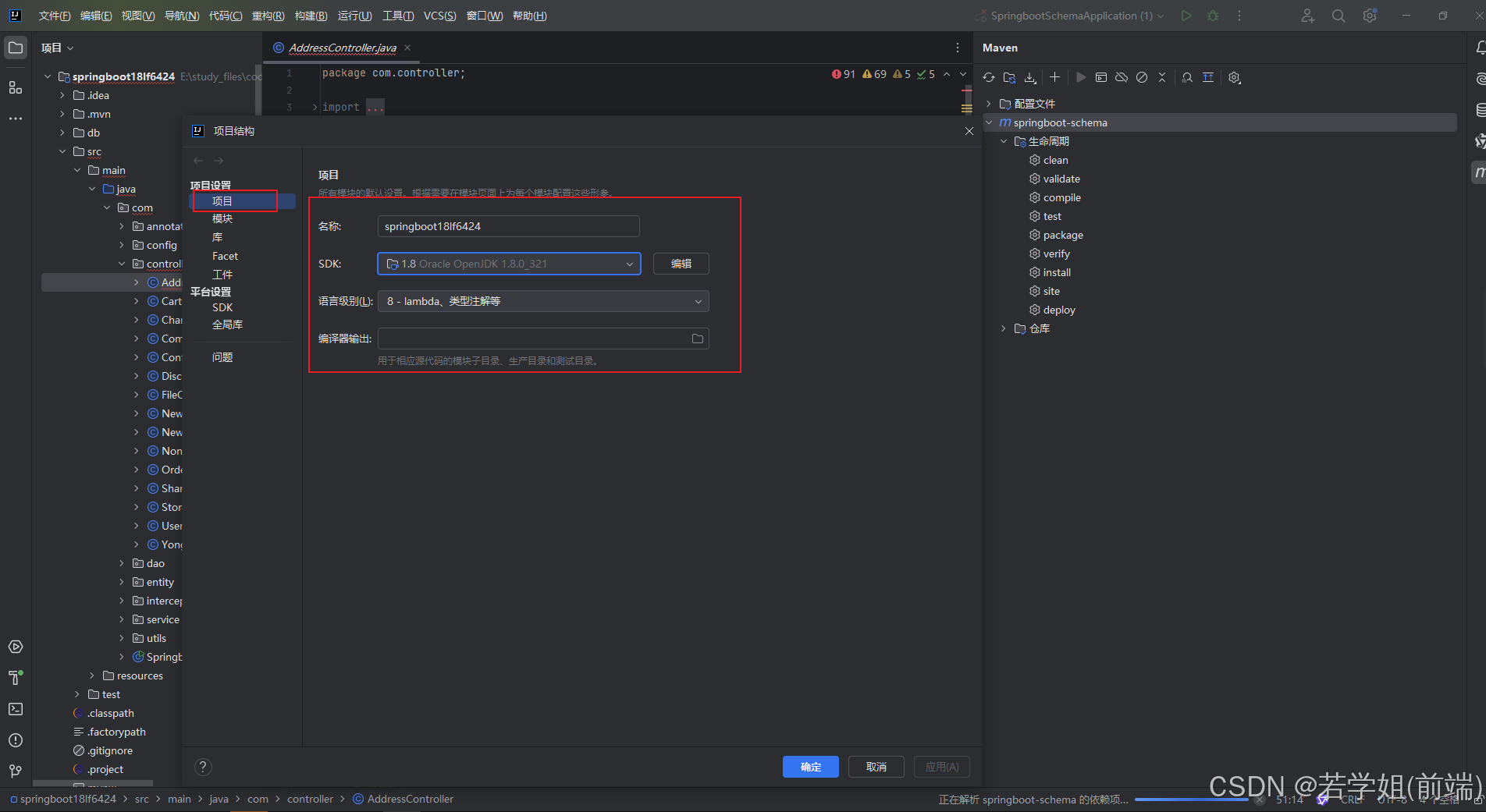Open the SDK dropdown showing Oracle OpenJDK 1.8
Image resolution: width=1486 pixels, height=812 pixels.
click(x=508, y=264)
